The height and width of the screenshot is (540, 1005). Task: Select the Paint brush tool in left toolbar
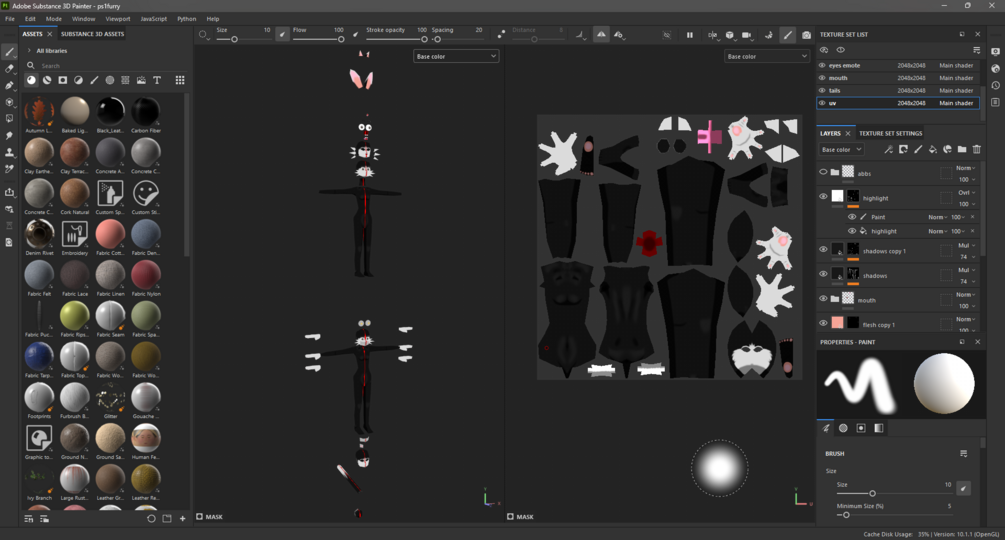pyautogui.click(x=10, y=52)
